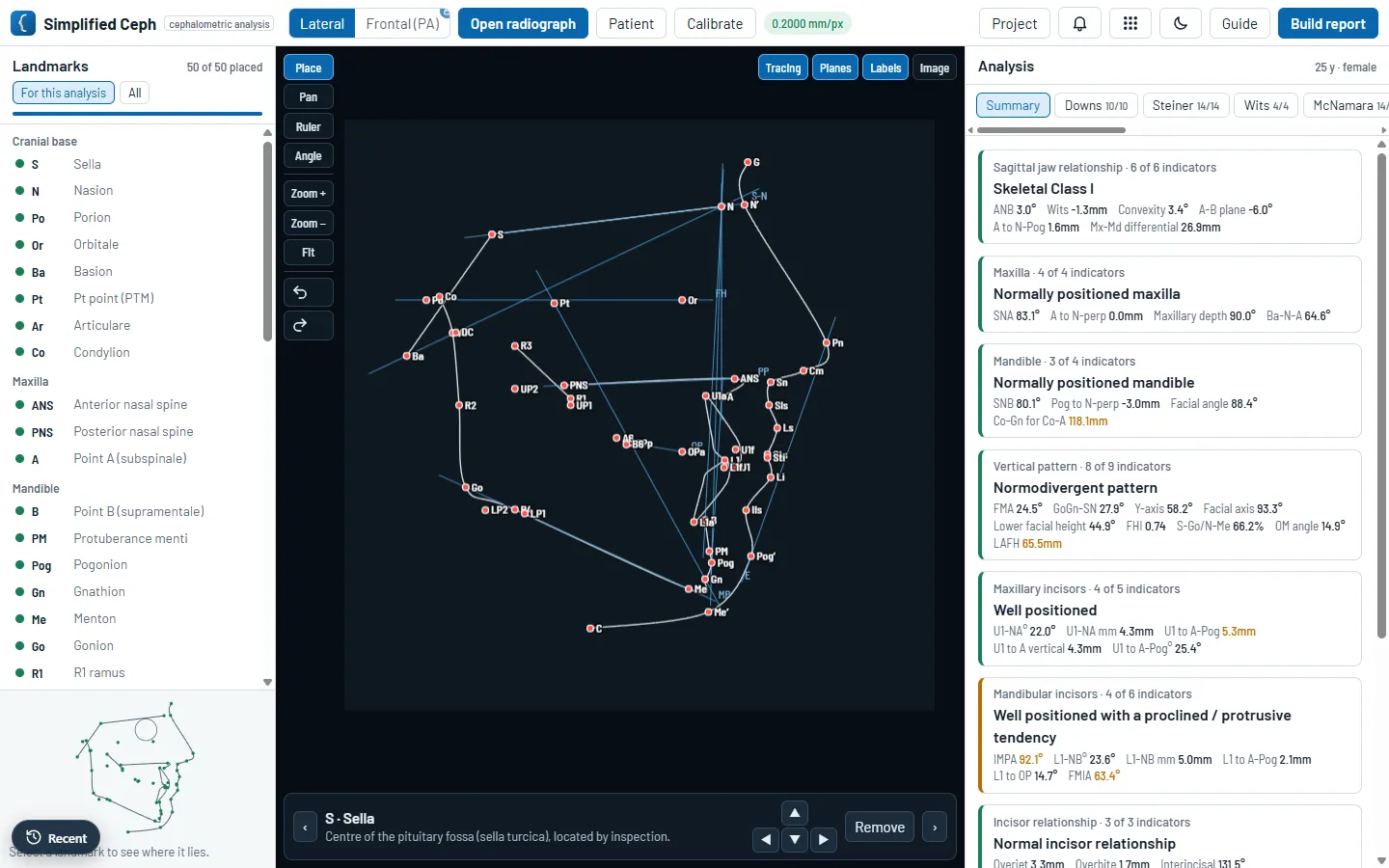Open the apps grid menu
Image resolution: width=1389 pixels, height=868 pixels.
click(x=1130, y=23)
